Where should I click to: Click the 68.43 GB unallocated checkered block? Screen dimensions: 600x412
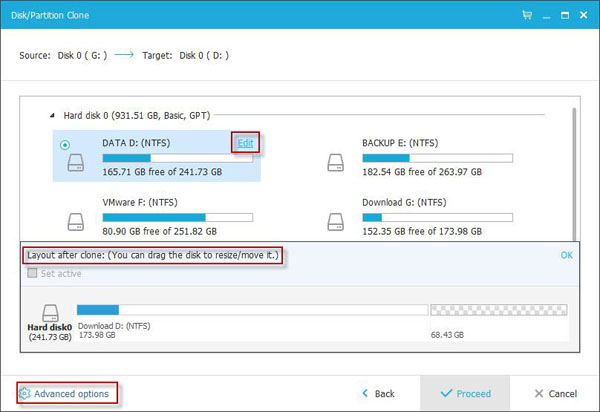499,310
